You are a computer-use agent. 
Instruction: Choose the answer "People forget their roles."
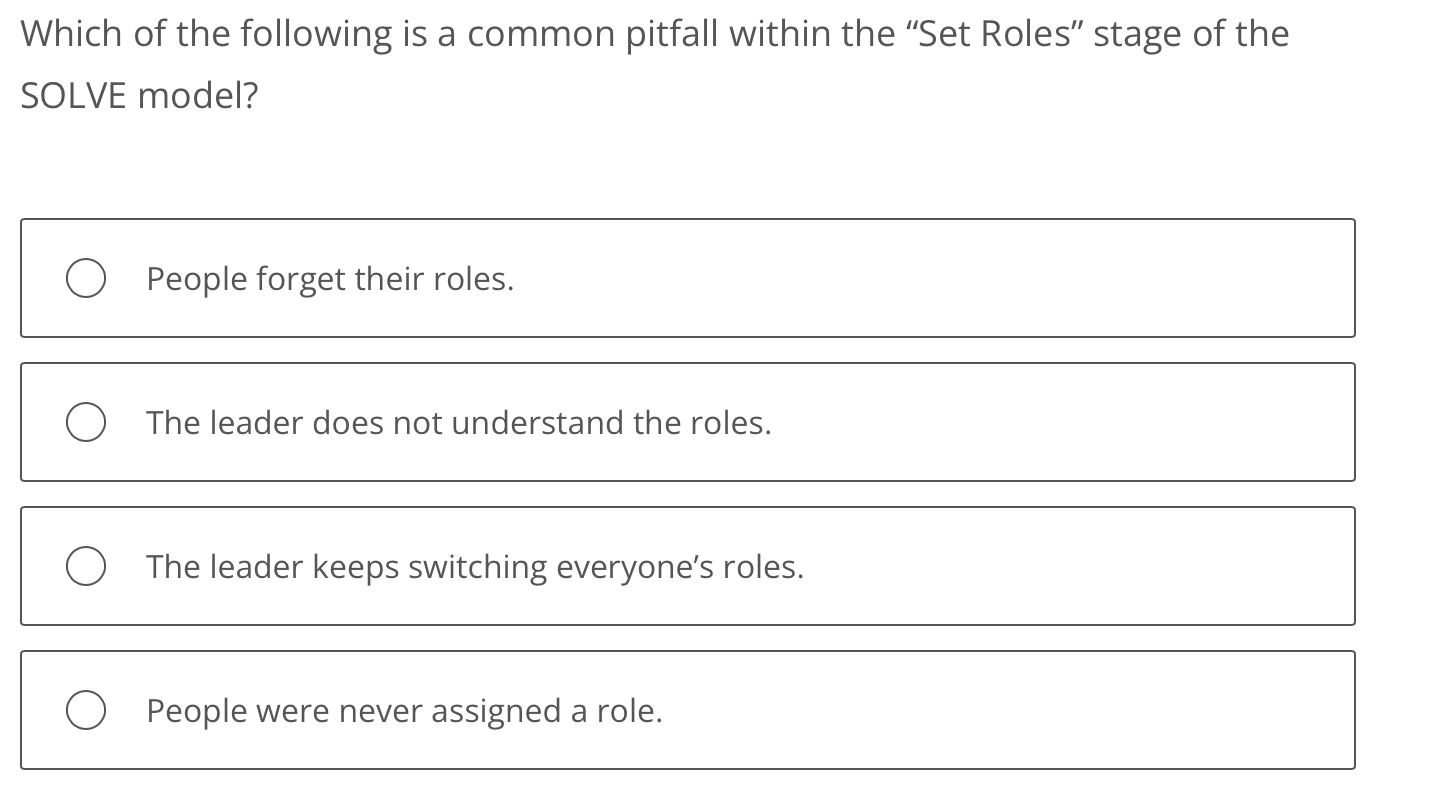(330, 278)
